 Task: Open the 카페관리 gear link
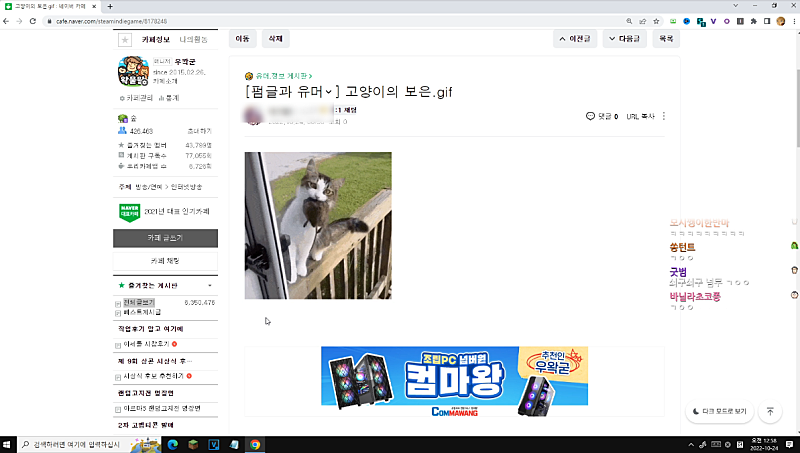click(136, 97)
